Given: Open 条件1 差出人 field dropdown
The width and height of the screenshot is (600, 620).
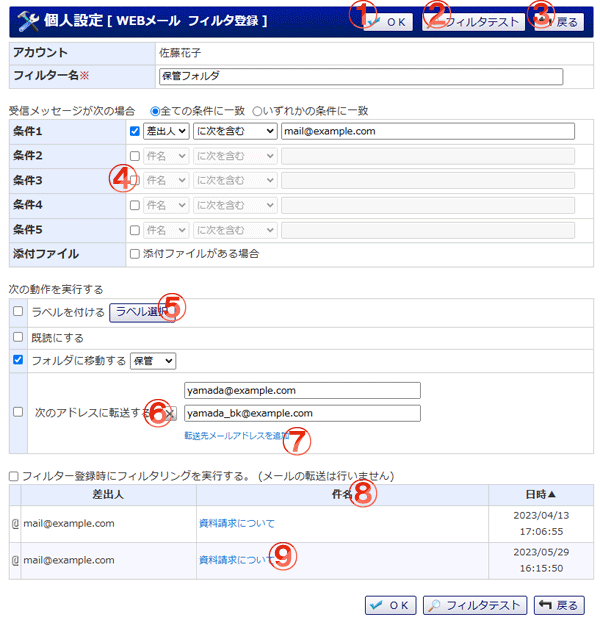Looking at the screenshot, I should coord(166,131).
